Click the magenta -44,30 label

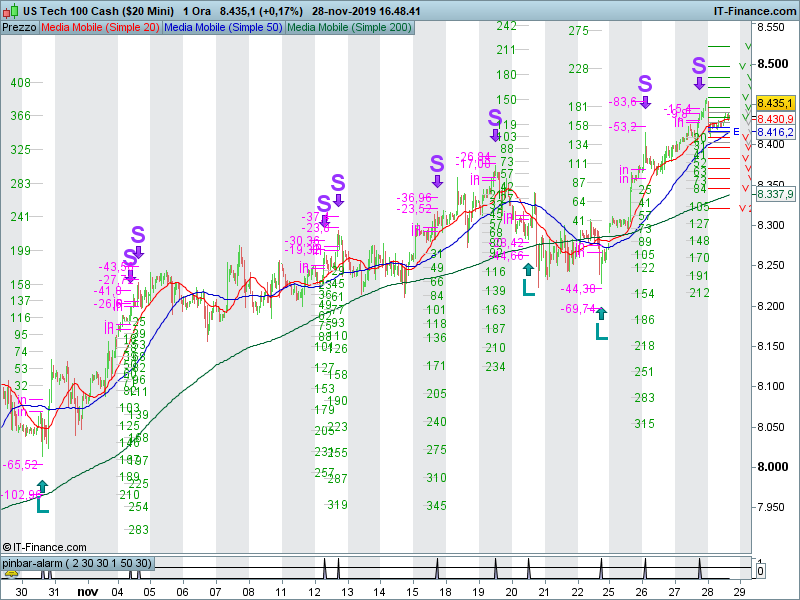[578, 289]
